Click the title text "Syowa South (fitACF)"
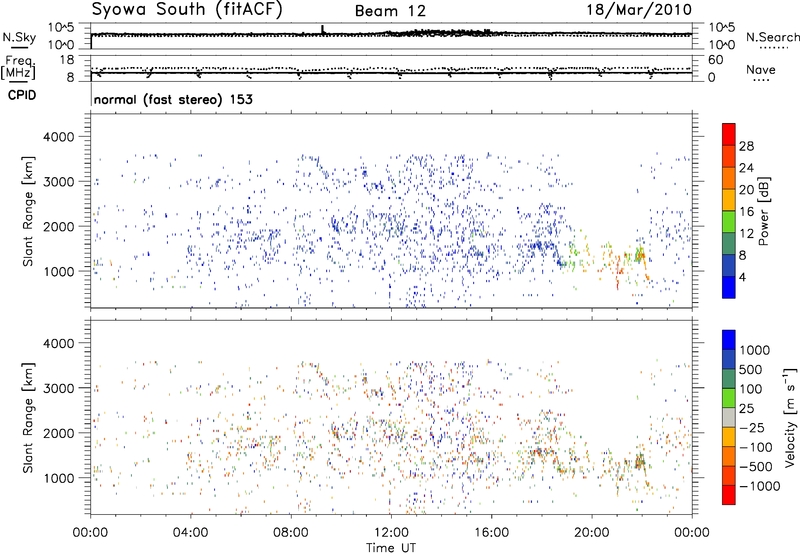Screen dimensions: 800x554 186,9
